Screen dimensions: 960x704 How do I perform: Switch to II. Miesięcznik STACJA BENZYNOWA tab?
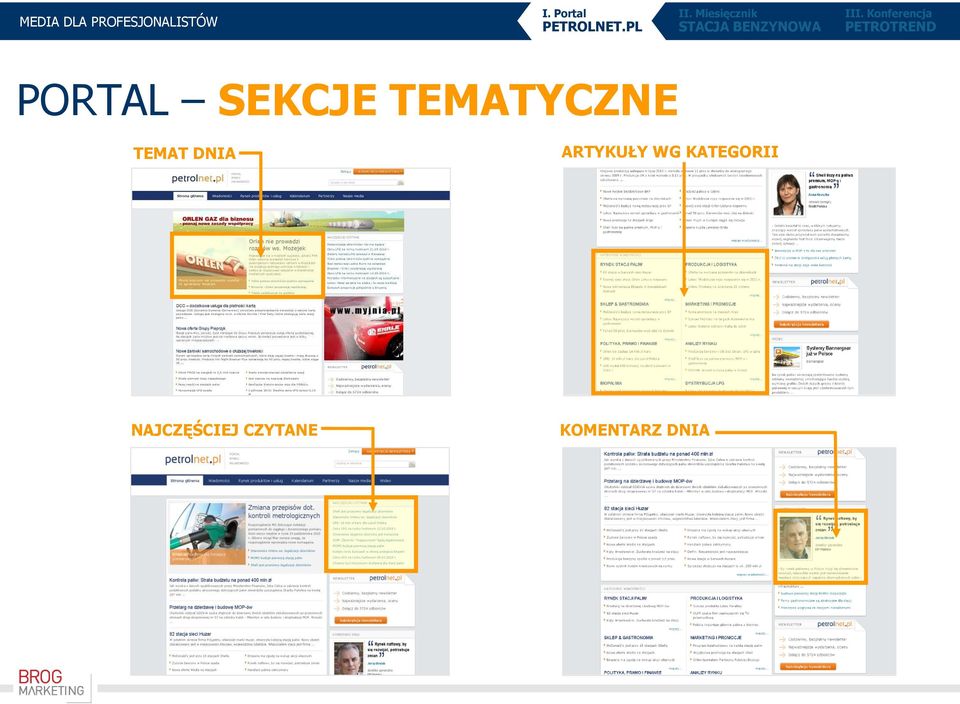click(749, 20)
